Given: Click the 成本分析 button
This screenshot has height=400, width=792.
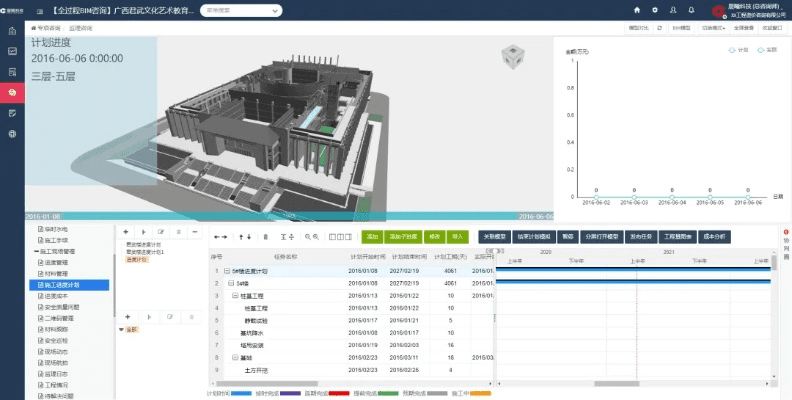Looking at the screenshot, I should 715,237.
